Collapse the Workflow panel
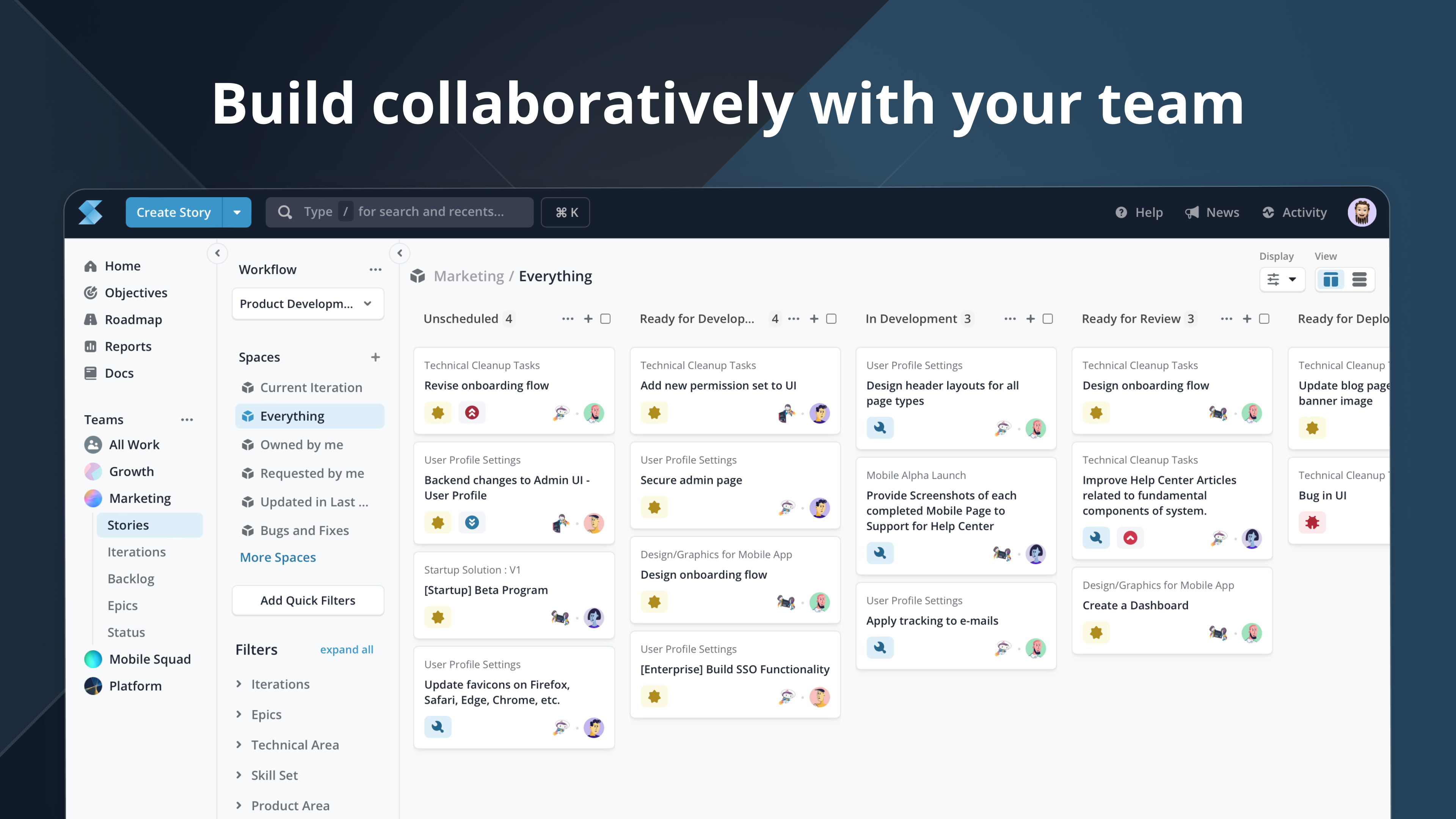This screenshot has height=819, width=1456. pyautogui.click(x=400, y=253)
